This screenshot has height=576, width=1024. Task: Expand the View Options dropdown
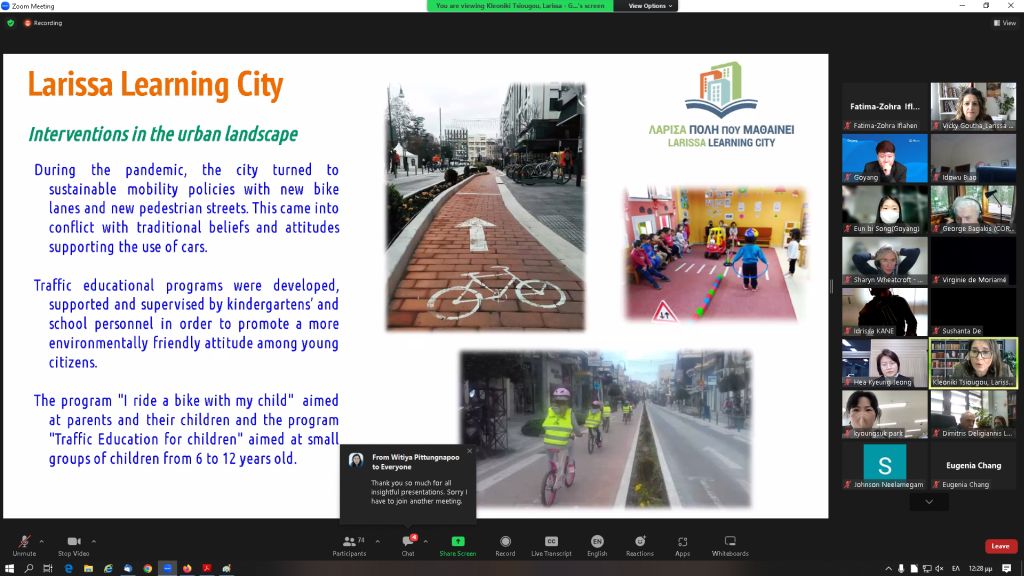(648, 6)
